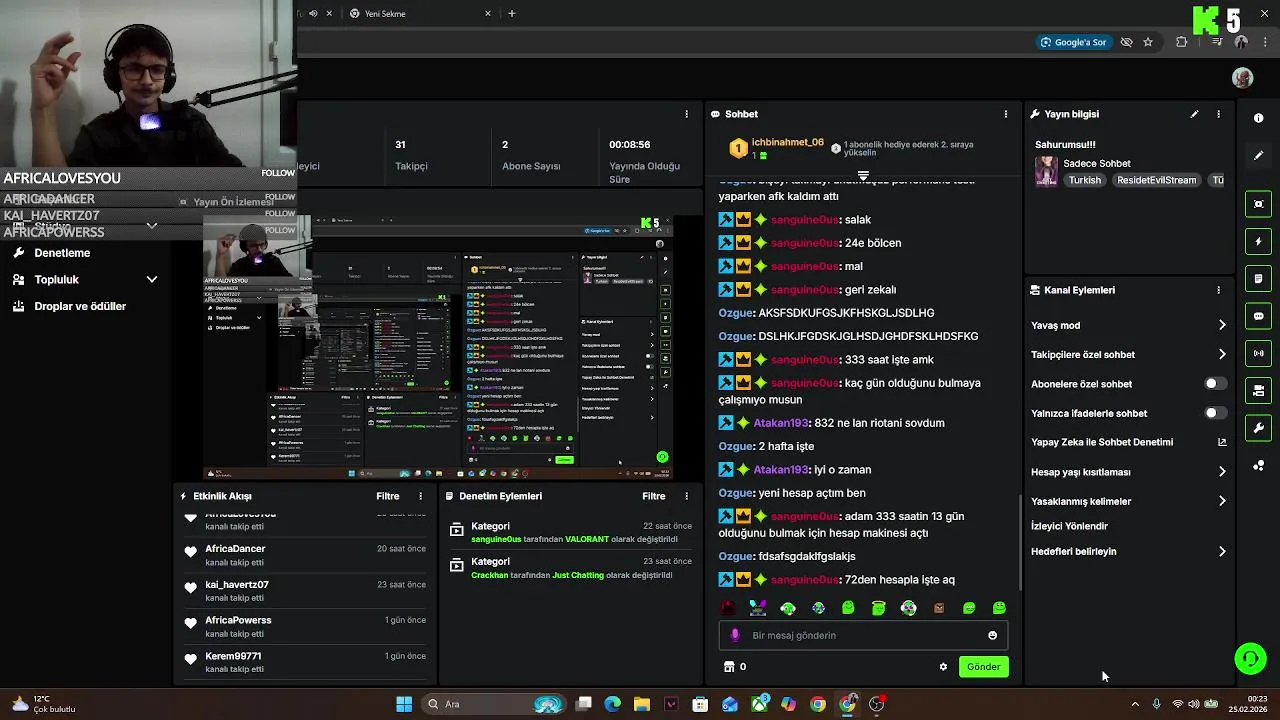
Task: Toggle the wrench stream info sidebar icon
Action: [1258, 428]
